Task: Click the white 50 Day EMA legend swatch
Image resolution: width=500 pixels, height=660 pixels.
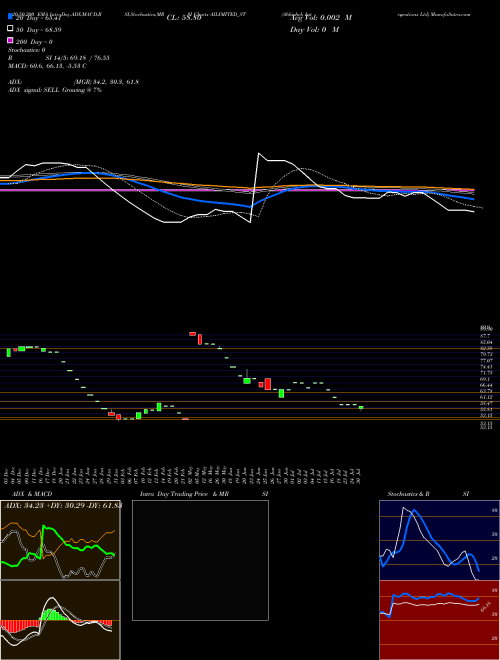Action: point(10,29)
